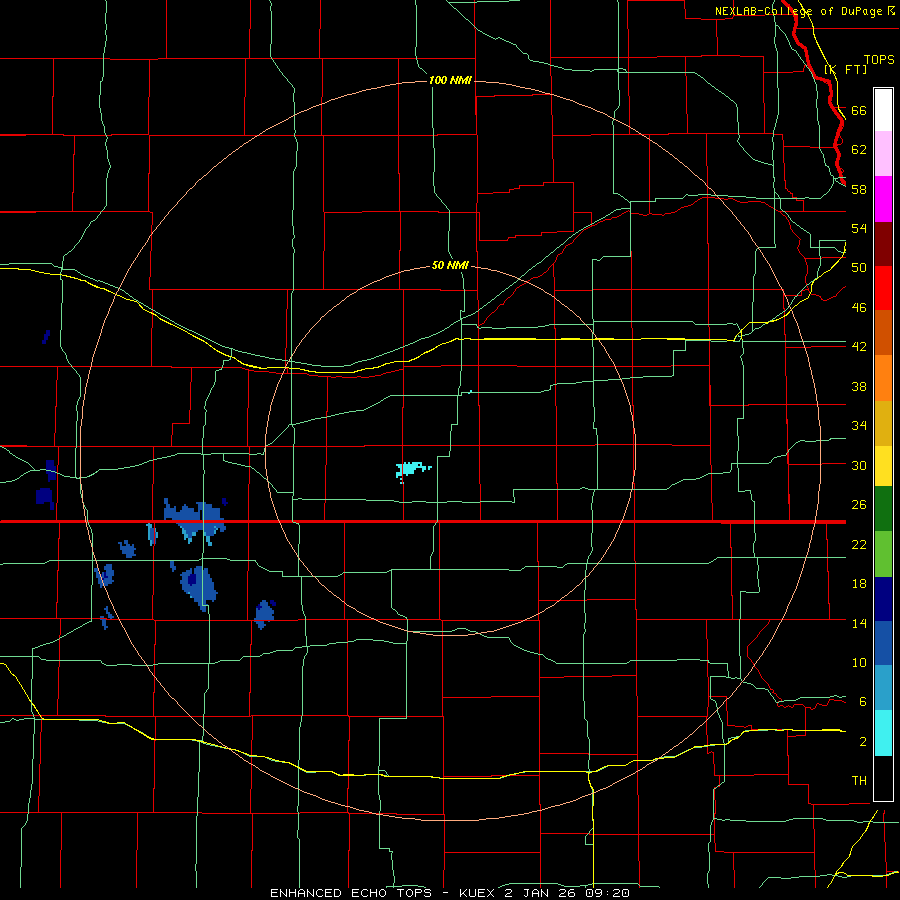Image resolution: width=900 pixels, height=900 pixels.
Task: Click legend value 14
Action: [x=859, y=623]
